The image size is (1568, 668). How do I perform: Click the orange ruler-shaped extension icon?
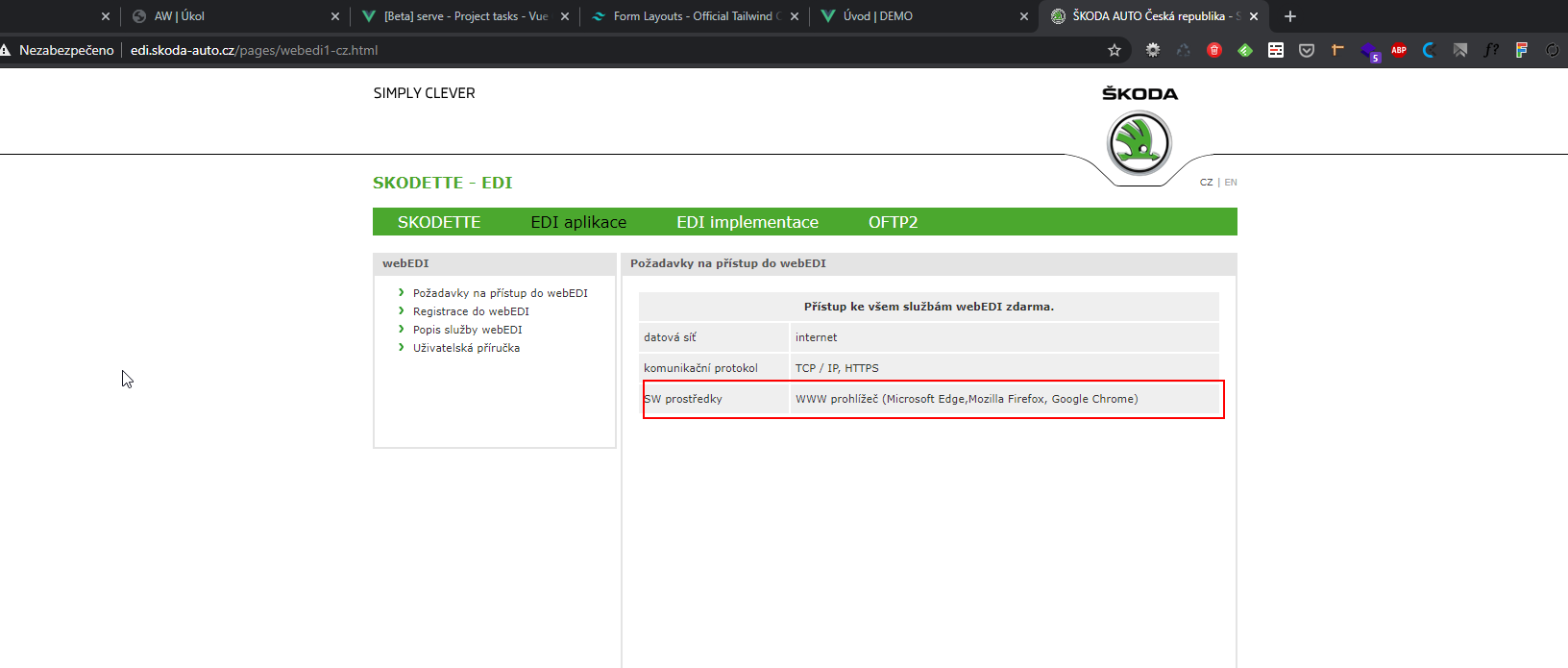click(1337, 50)
